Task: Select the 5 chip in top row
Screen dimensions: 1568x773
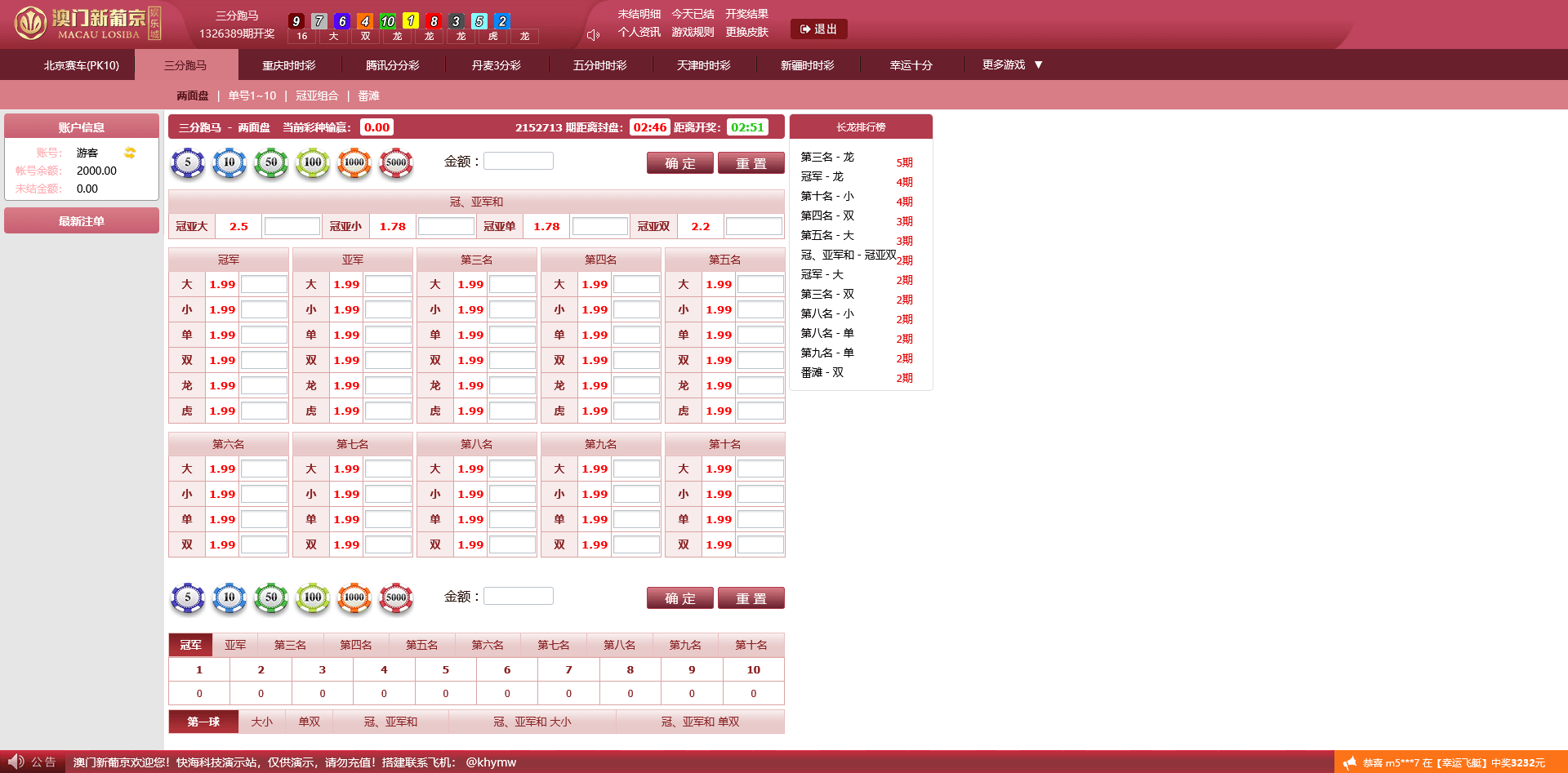Action: 188,163
